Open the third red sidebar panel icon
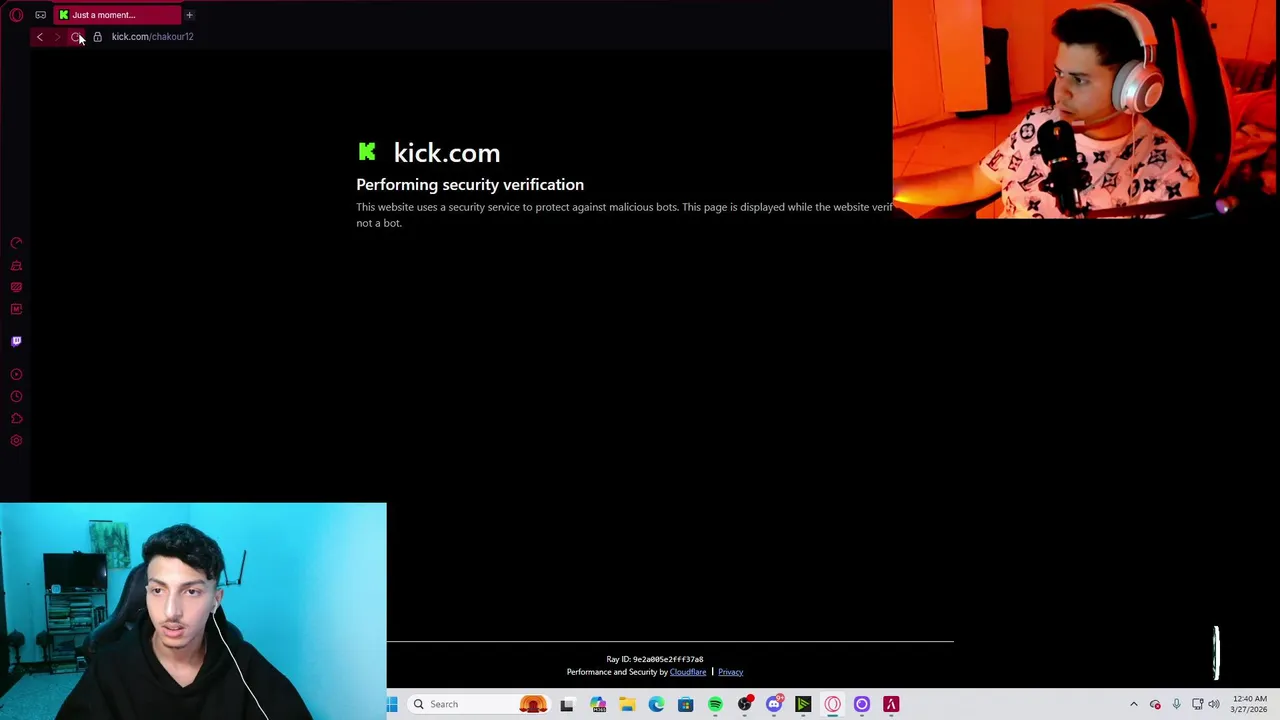 (16, 287)
